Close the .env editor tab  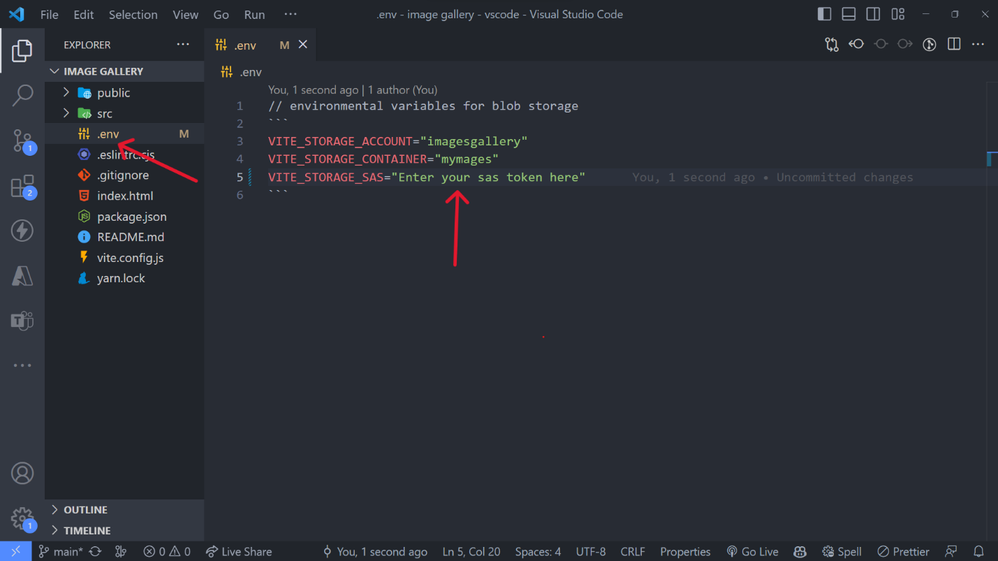coord(303,45)
